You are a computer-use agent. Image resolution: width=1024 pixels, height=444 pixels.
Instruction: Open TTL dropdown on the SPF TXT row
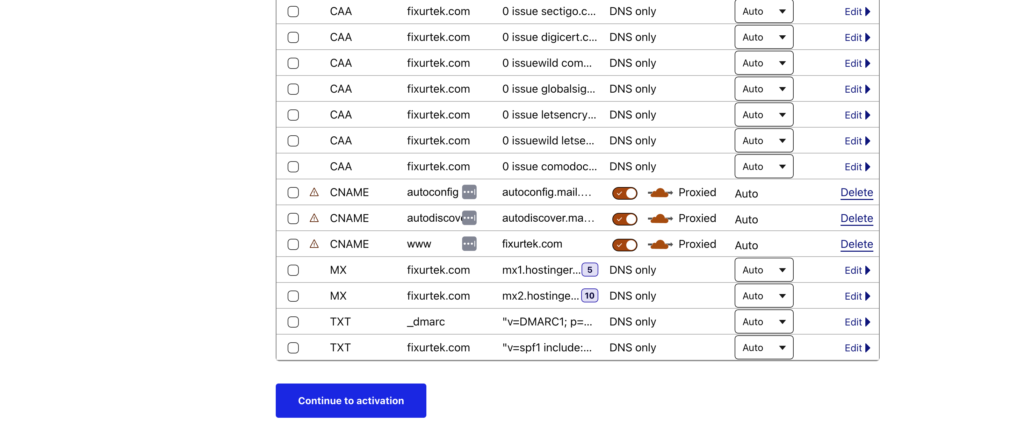point(763,348)
